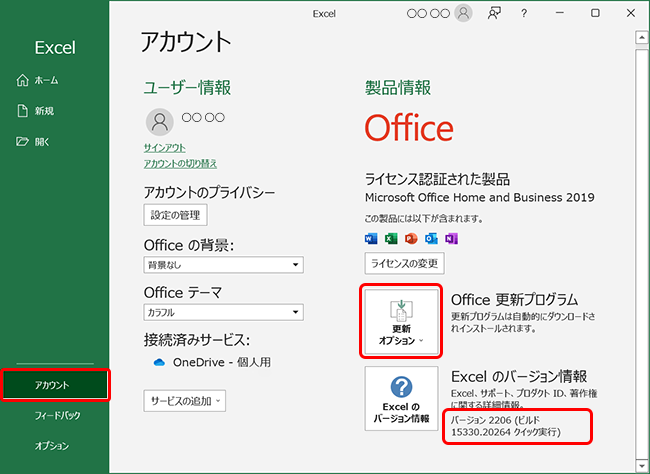Open the feedback person icon in title bar

[494, 13]
